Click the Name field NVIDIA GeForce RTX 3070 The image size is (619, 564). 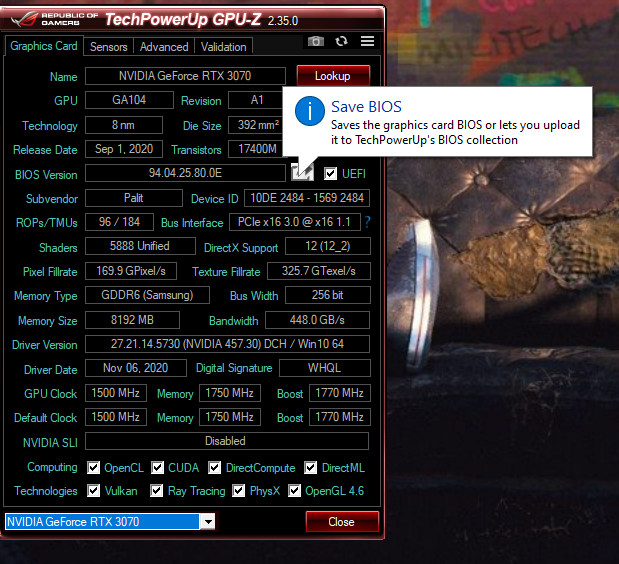(185, 76)
